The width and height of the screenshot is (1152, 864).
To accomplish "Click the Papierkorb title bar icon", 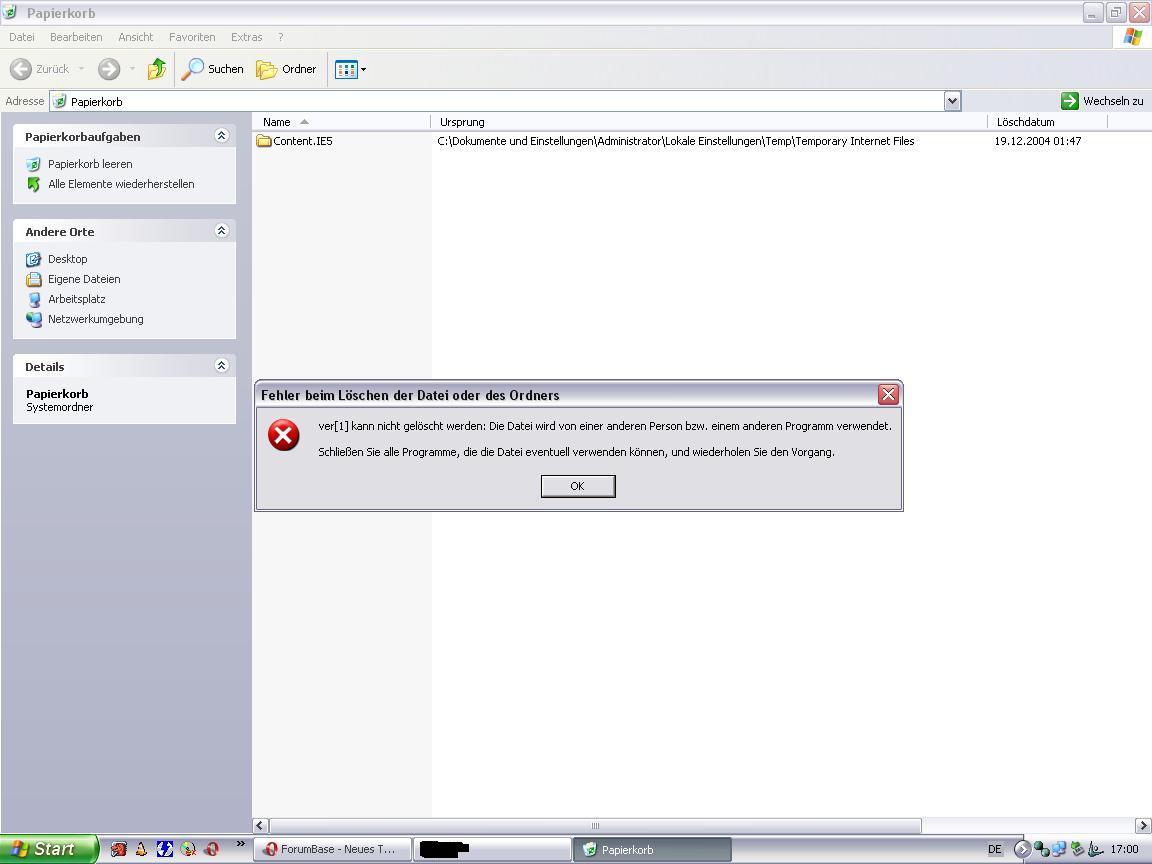I will tap(10, 12).
